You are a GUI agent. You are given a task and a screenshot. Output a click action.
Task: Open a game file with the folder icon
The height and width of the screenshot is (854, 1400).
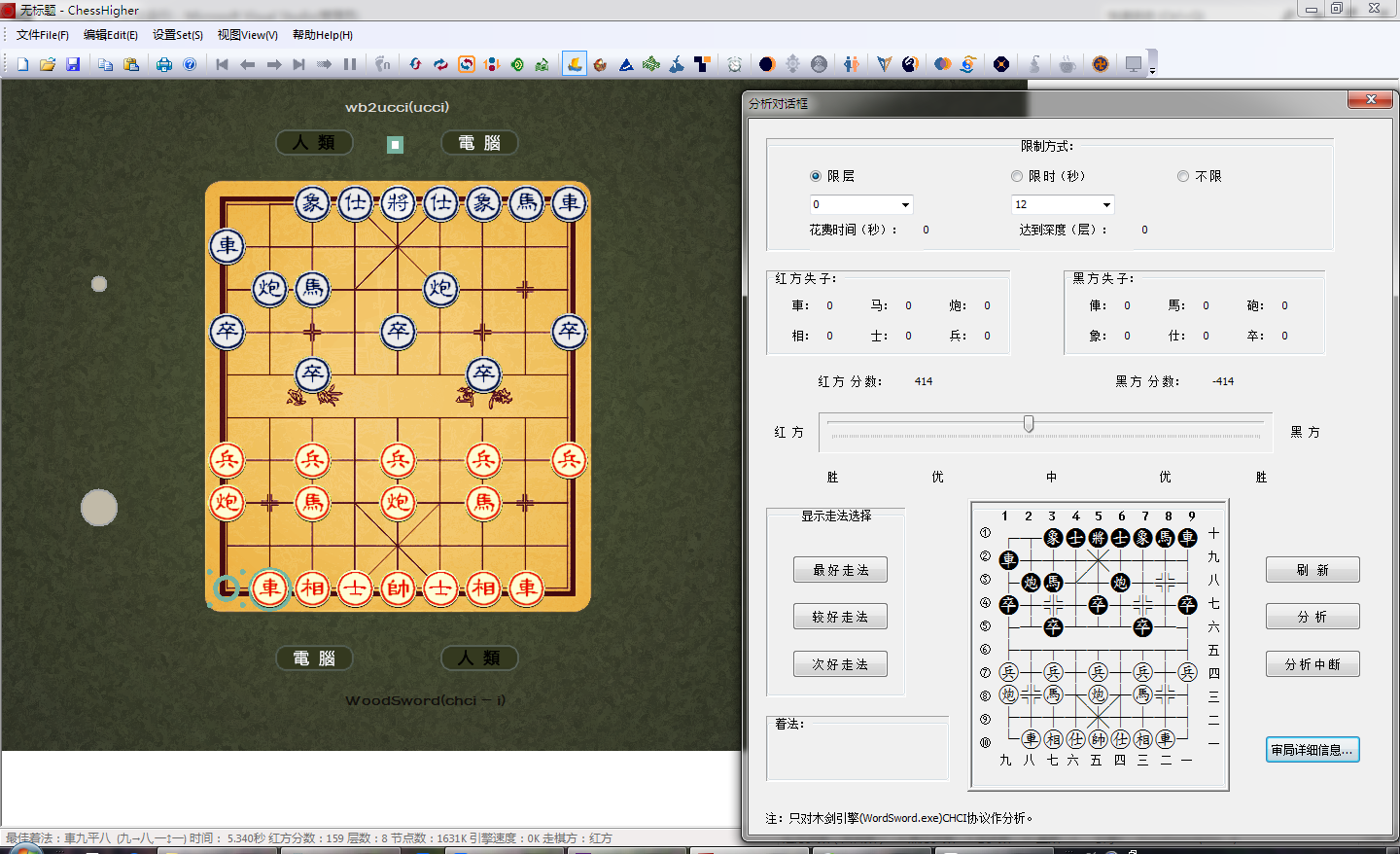[x=48, y=64]
